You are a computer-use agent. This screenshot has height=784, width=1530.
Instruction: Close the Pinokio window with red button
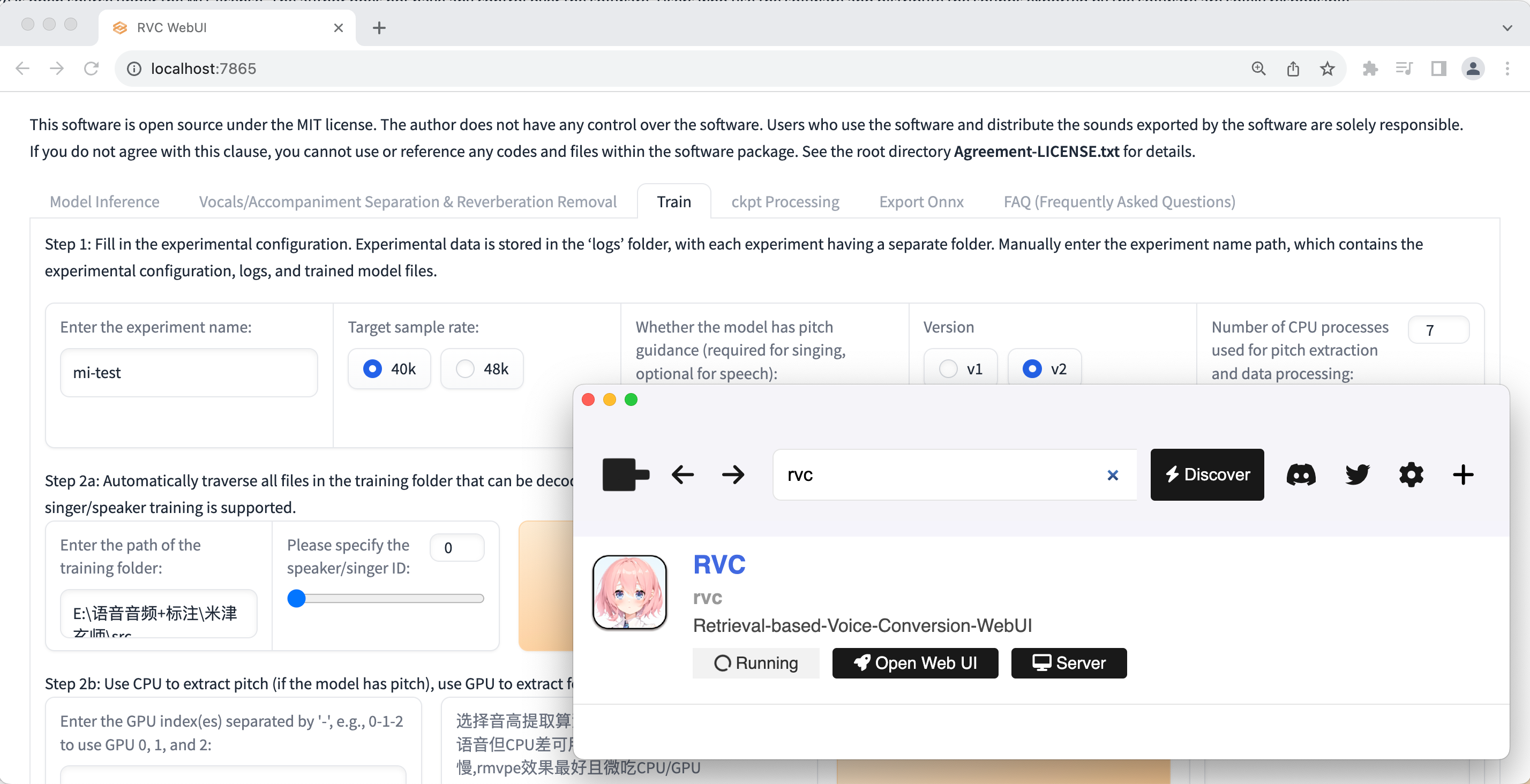point(588,399)
